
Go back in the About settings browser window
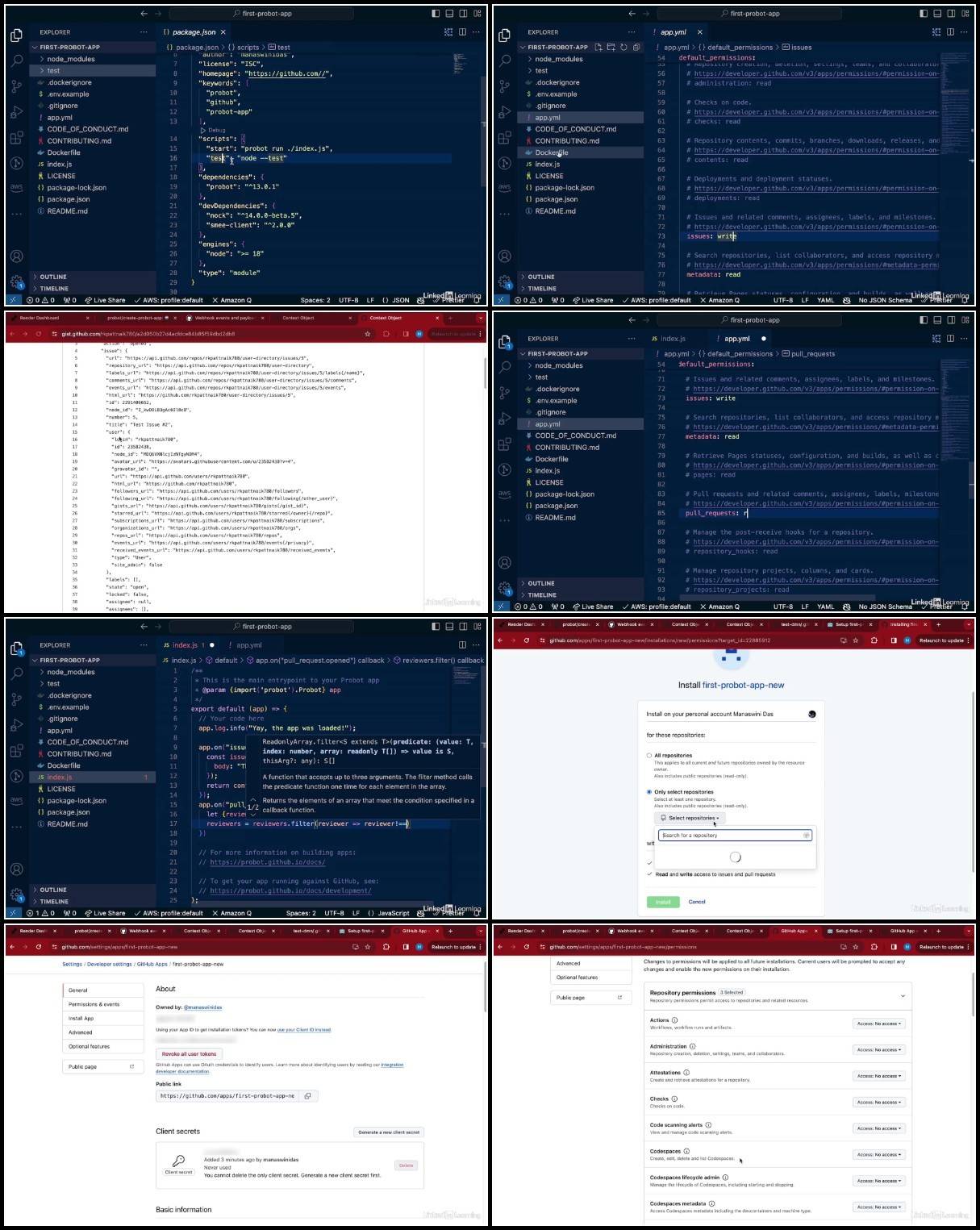[x=11, y=947]
